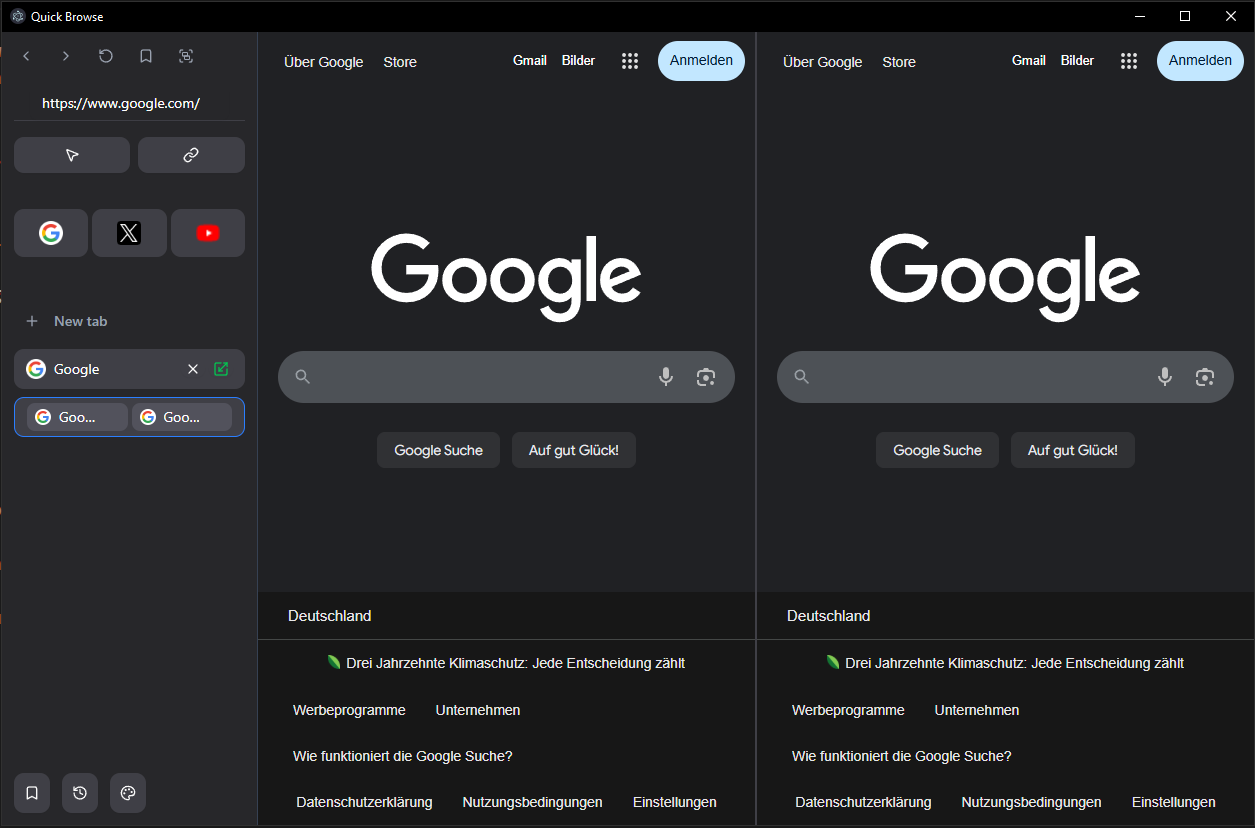Click Datenschutzerklärung in left pane
1255x828 pixels.
(364, 802)
